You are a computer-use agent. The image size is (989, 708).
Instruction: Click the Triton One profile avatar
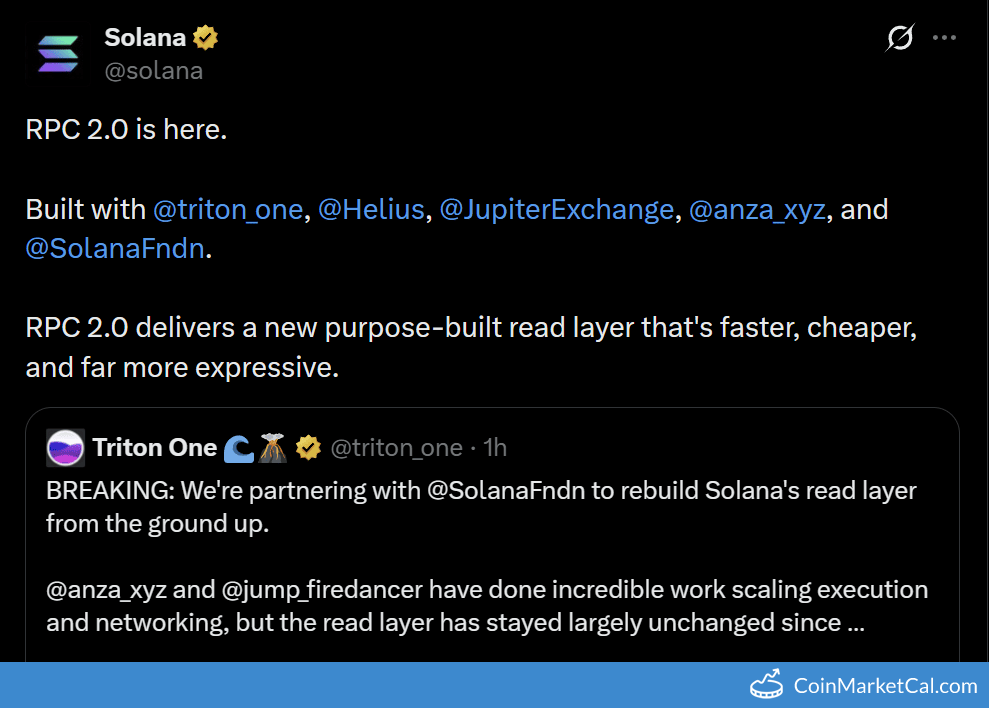click(x=65, y=448)
